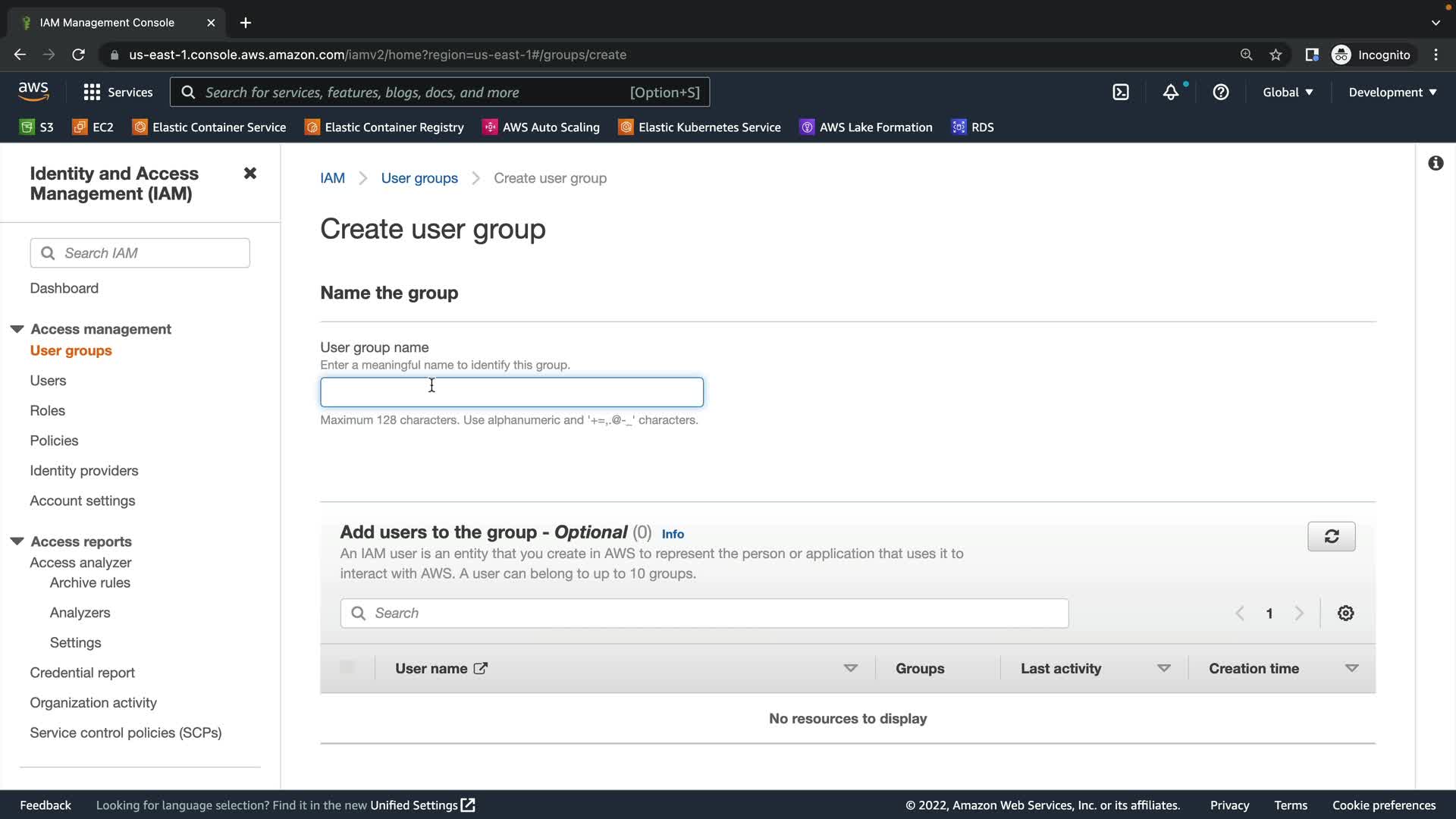Refresh the users list table

1331,536
